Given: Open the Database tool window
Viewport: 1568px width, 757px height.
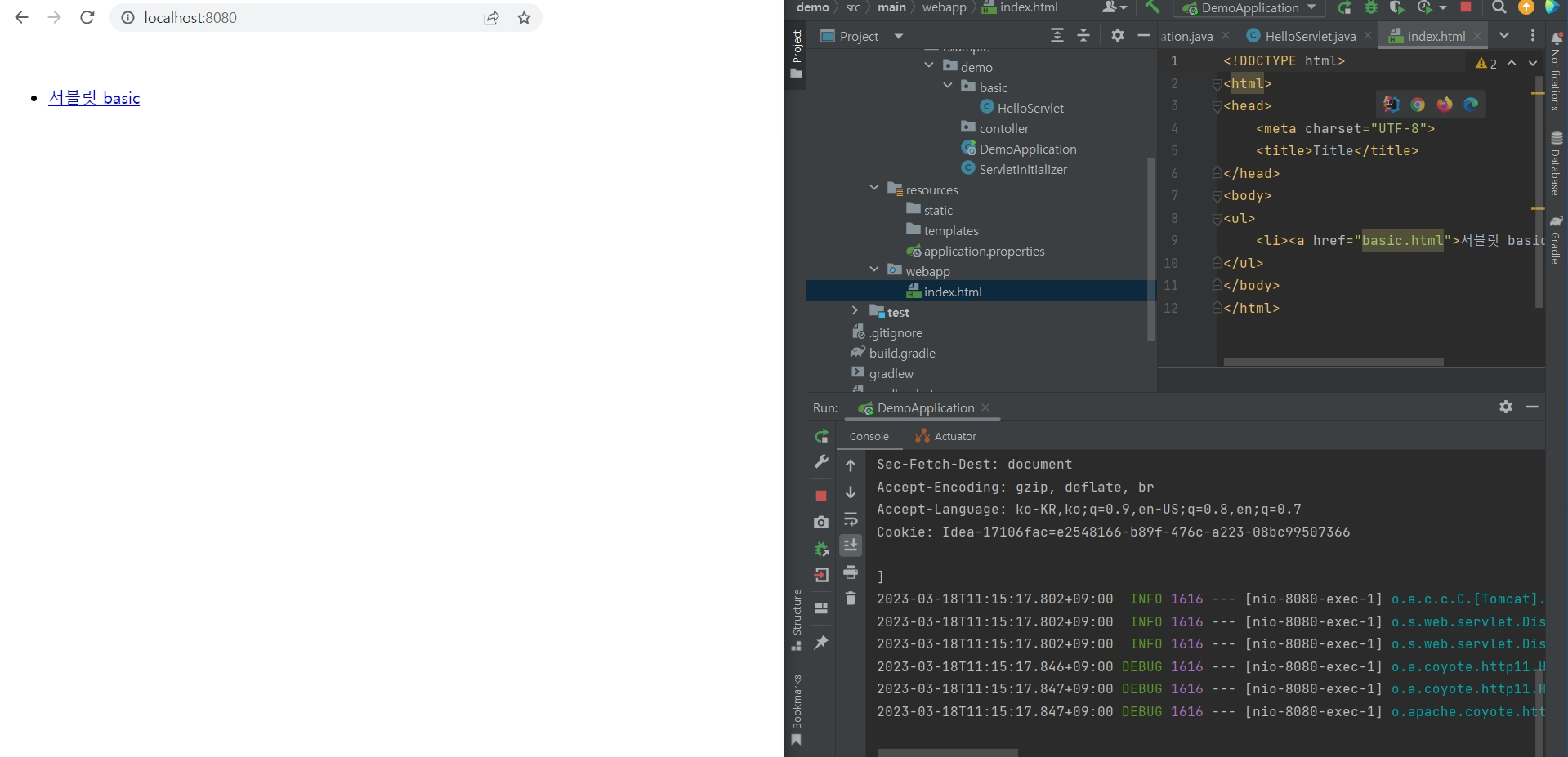Looking at the screenshot, I should [x=1556, y=163].
